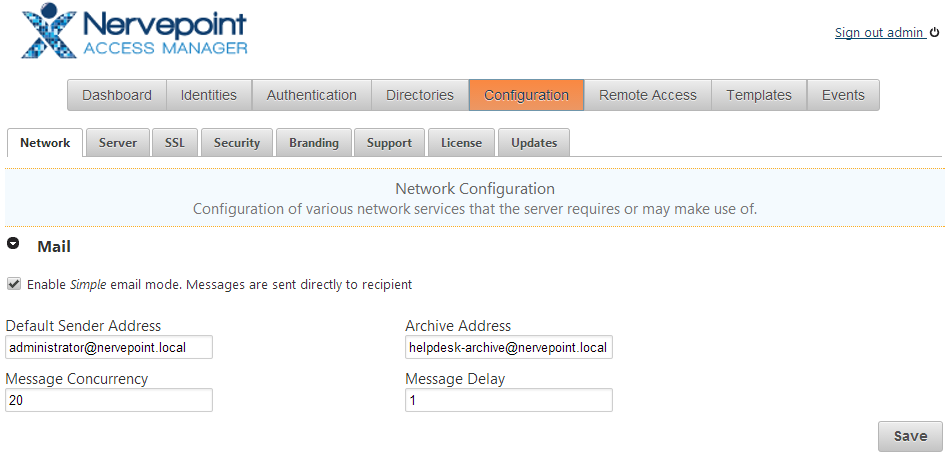The height and width of the screenshot is (457, 949).
Task: Navigate to Directories
Action: [x=420, y=95]
